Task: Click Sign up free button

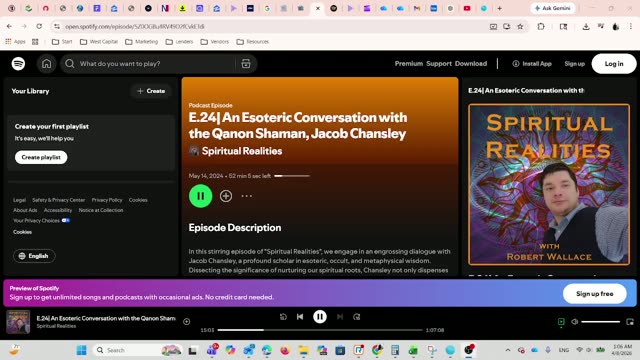Action: coord(594,293)
